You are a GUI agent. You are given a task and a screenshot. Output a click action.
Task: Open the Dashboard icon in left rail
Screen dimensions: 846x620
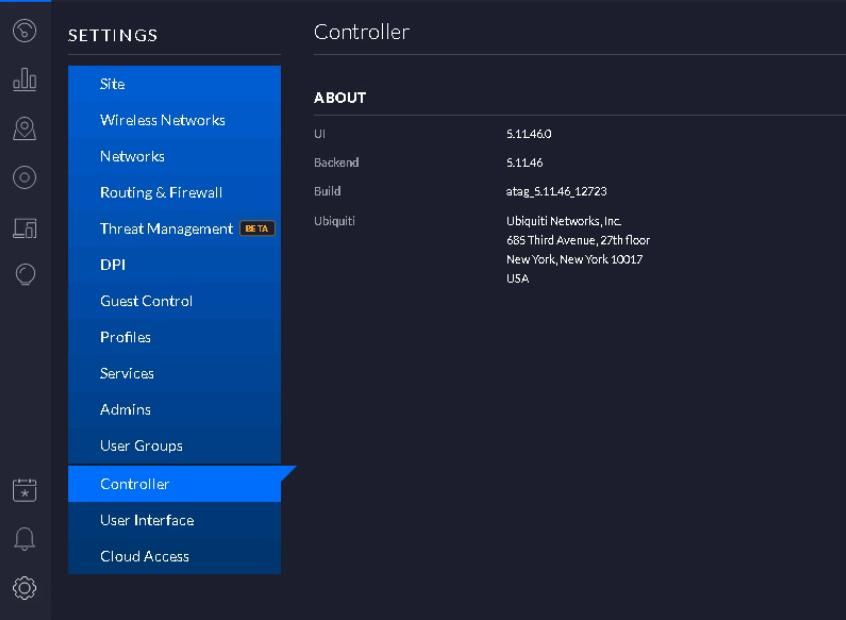point(24,31)
